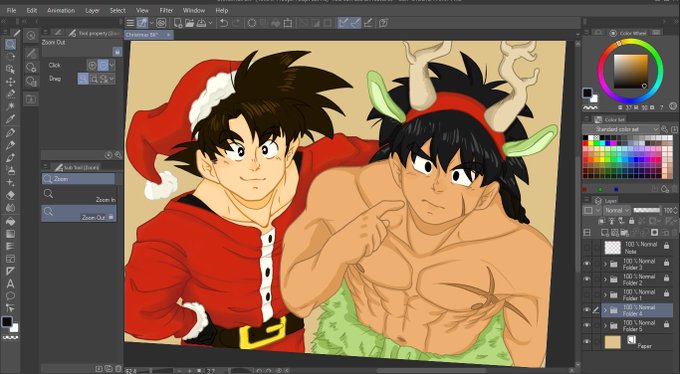Click the Note layer thumbnail

point(612,248)
